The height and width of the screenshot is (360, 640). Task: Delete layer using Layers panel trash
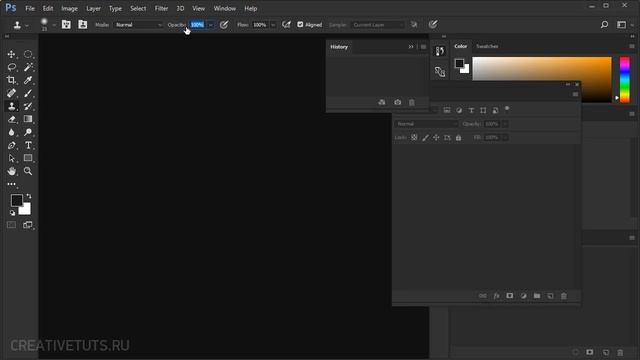tap(564, 296)
